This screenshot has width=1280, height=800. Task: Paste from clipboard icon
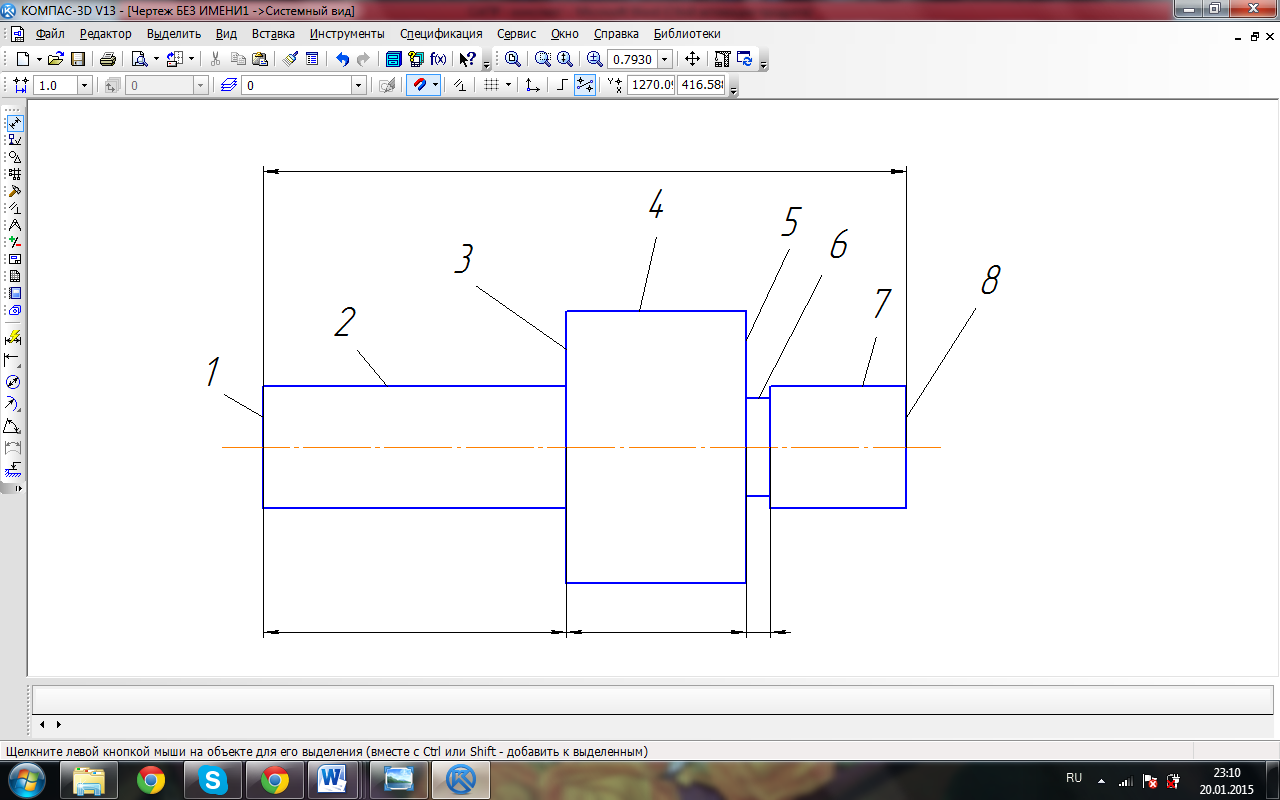click(x=260, y=59)
